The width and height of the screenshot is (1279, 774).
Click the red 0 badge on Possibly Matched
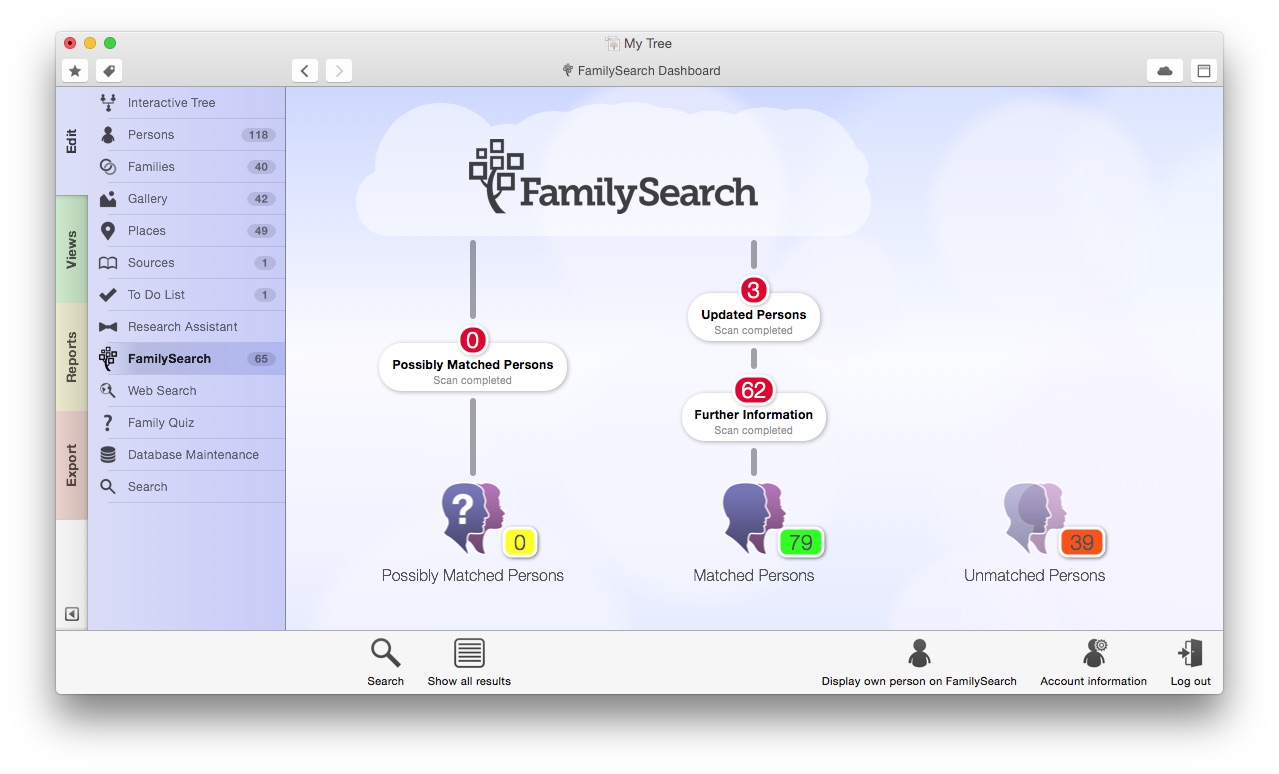point(473,341)
